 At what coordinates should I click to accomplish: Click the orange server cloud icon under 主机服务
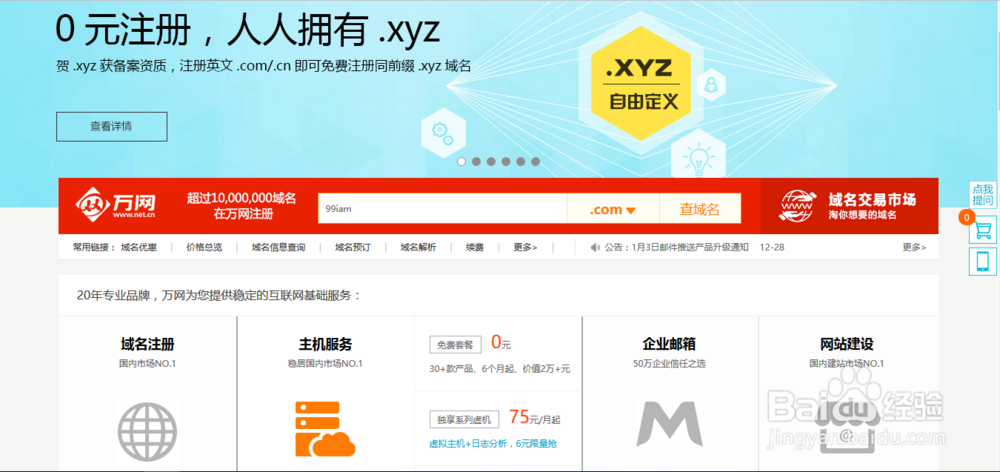[x=325, y=429]
